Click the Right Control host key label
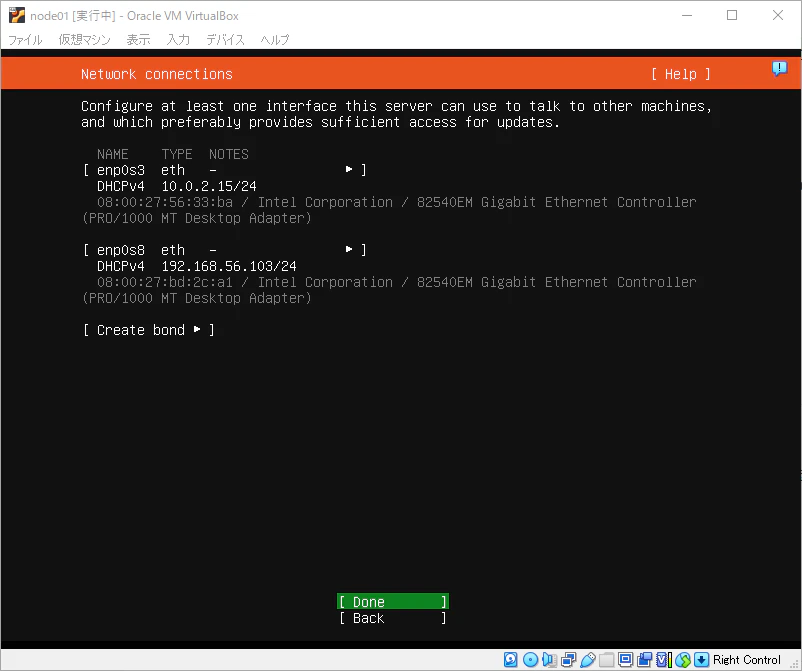 click(747, 659)
